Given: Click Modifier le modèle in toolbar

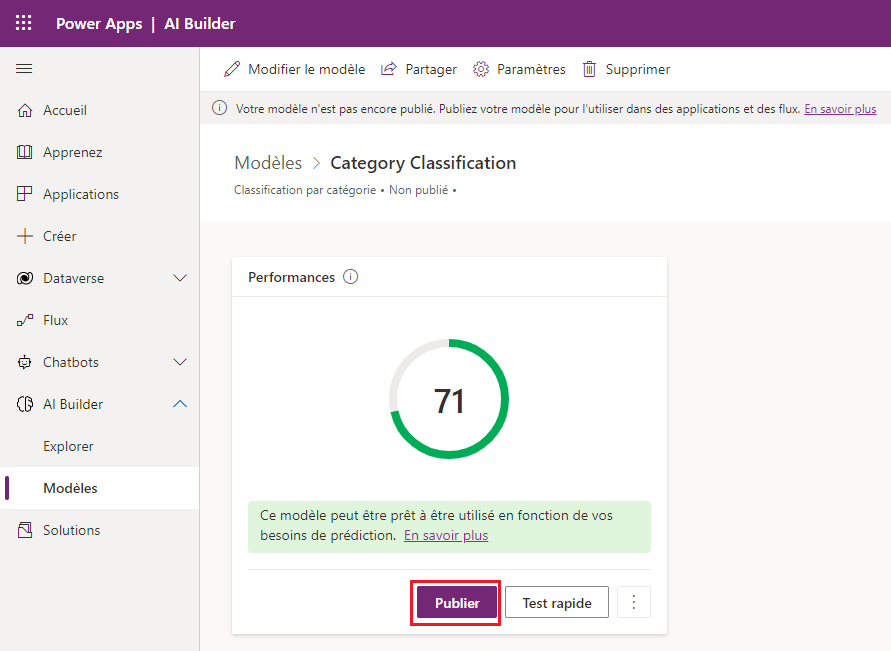Looking at the screenshot, I should tap(294, 69).
